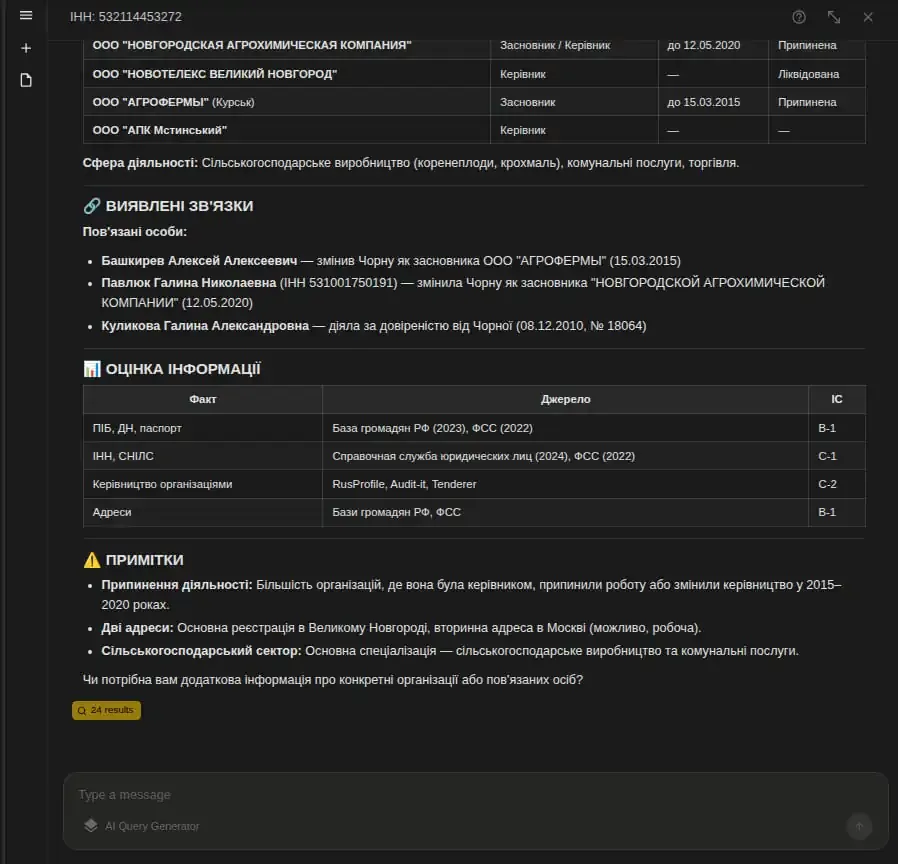Select the "RusProfile, Audit-it, Tenderer" source cell
The width and height of the screenshot is (898, 864).
404,484
